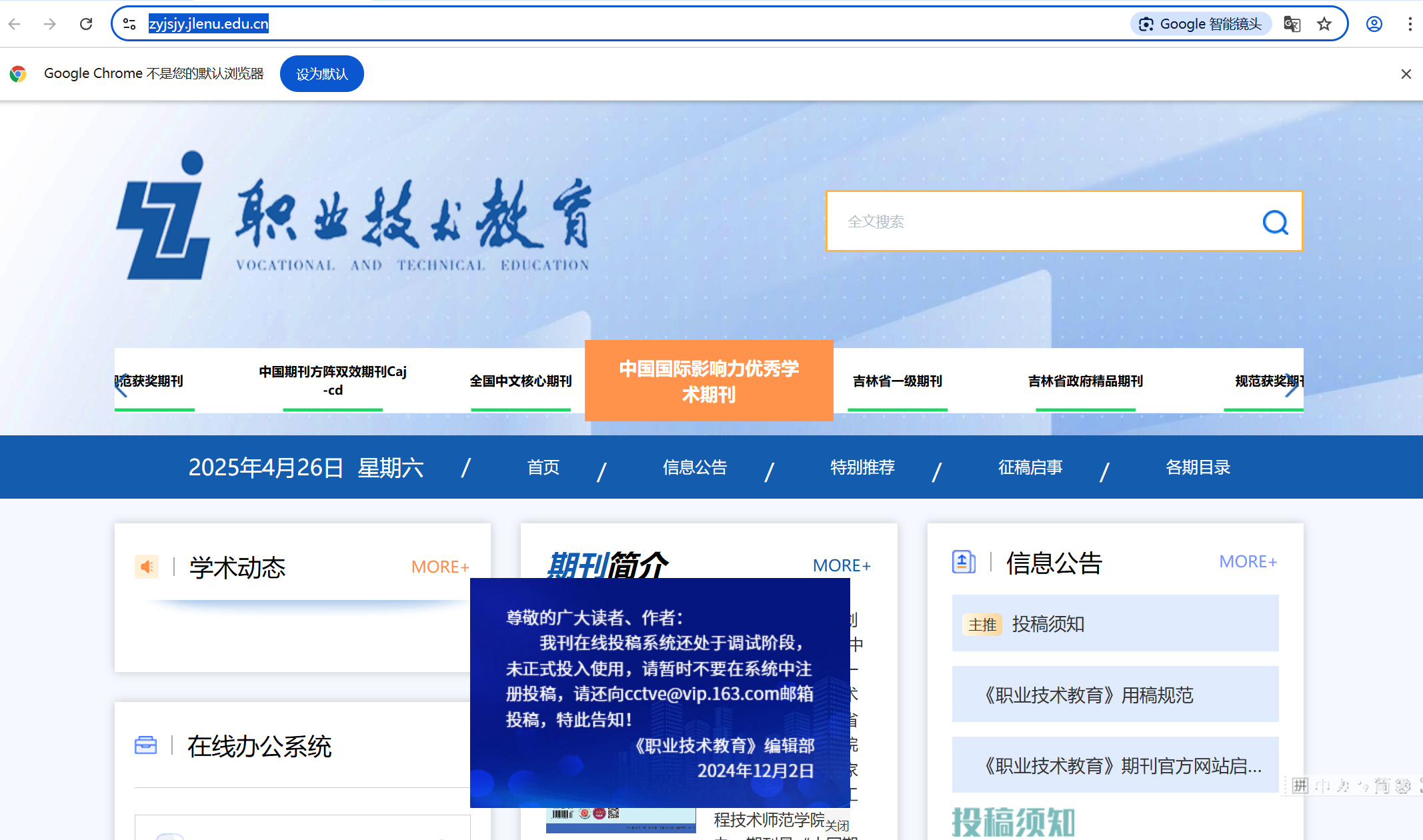Select the 征稿启事 navigation item
This screenshot has height=840, width=1423.
[1030, 467]
